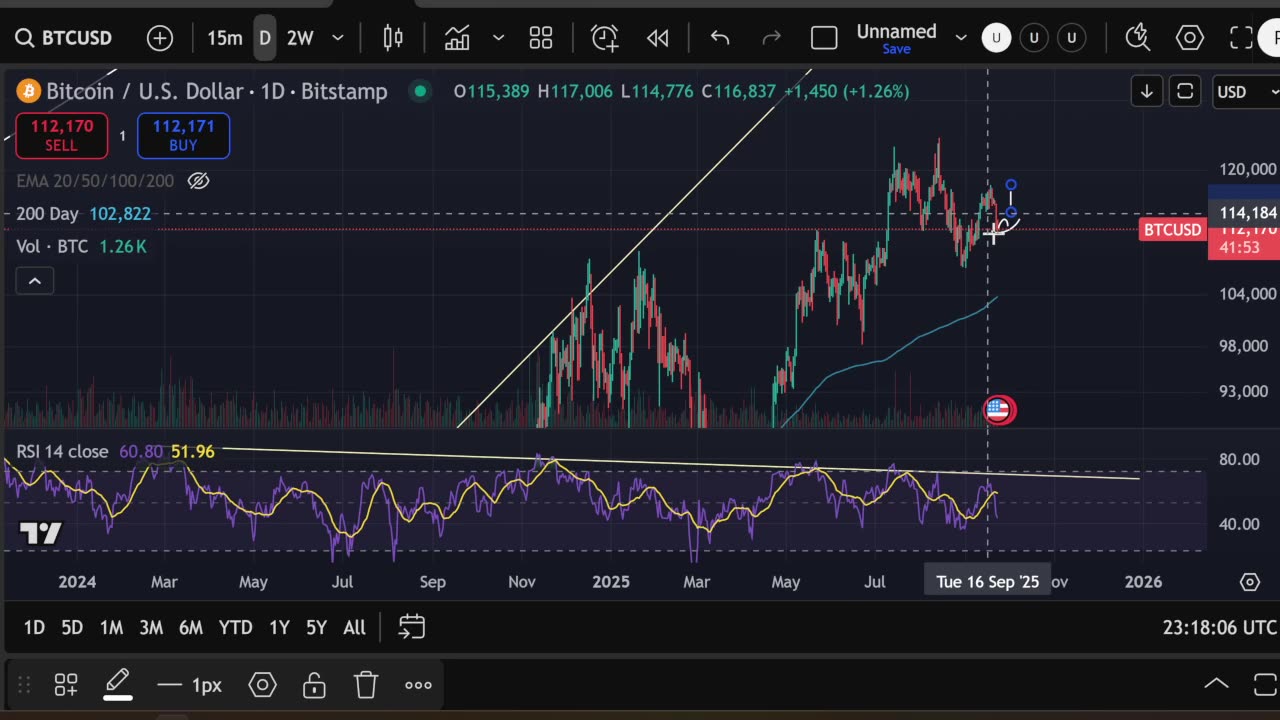Click the panel maximize icon at bottom right

click(x=1266, y=685)
